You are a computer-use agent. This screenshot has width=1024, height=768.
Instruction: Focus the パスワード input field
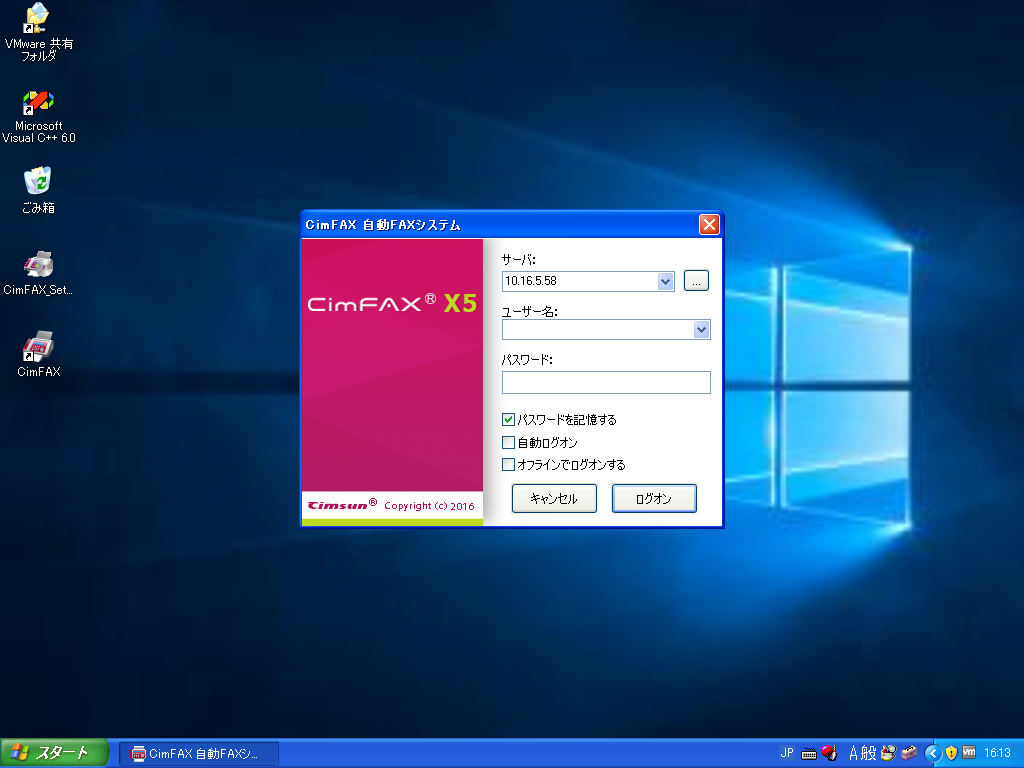click(x=606, y=383)
